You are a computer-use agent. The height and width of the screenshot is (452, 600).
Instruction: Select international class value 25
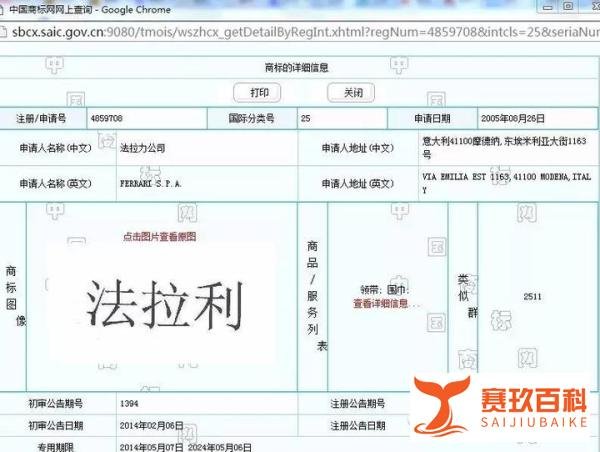(x=305, y=119)
